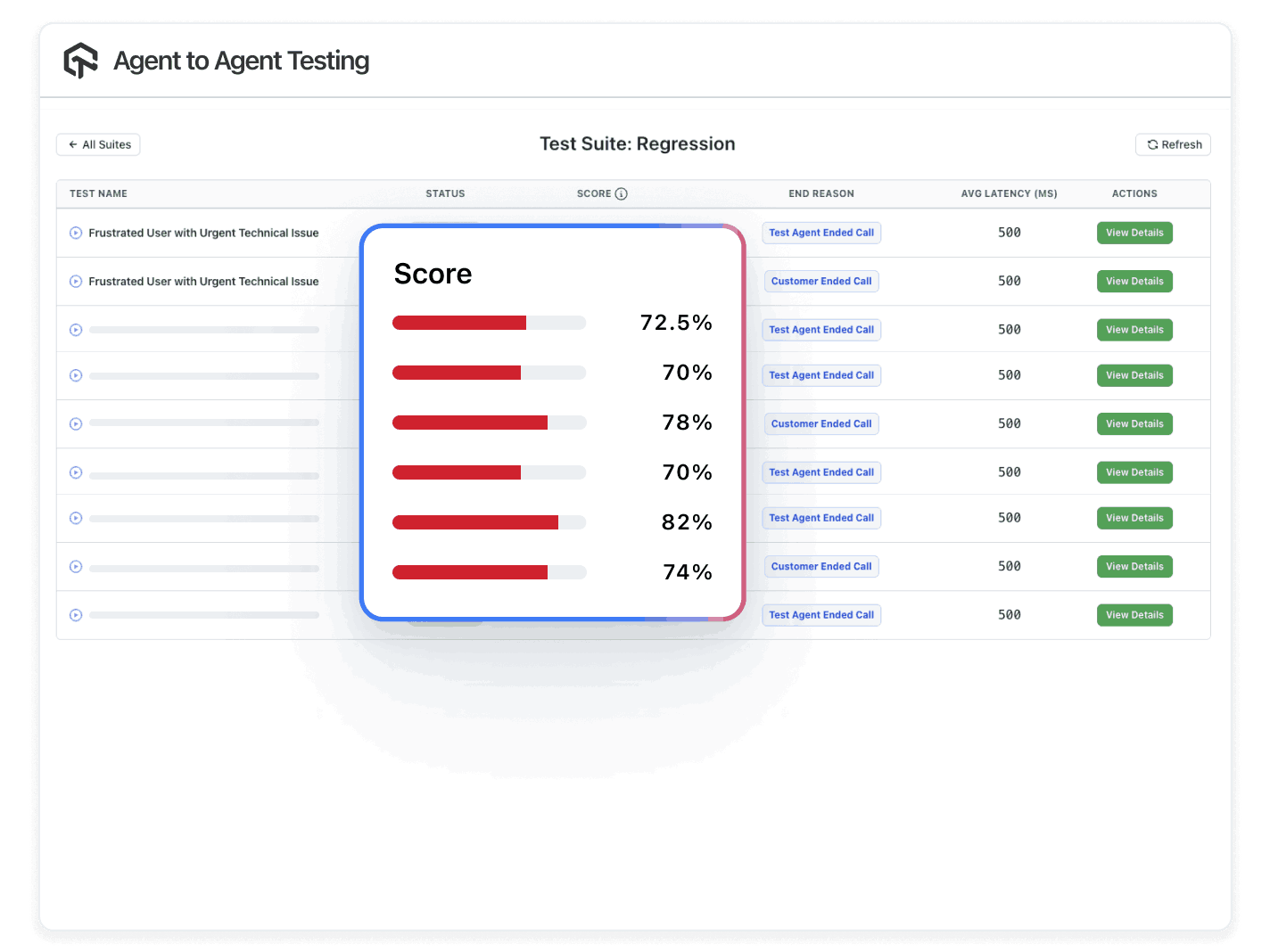Play the fifth test row

pos(76,423)
